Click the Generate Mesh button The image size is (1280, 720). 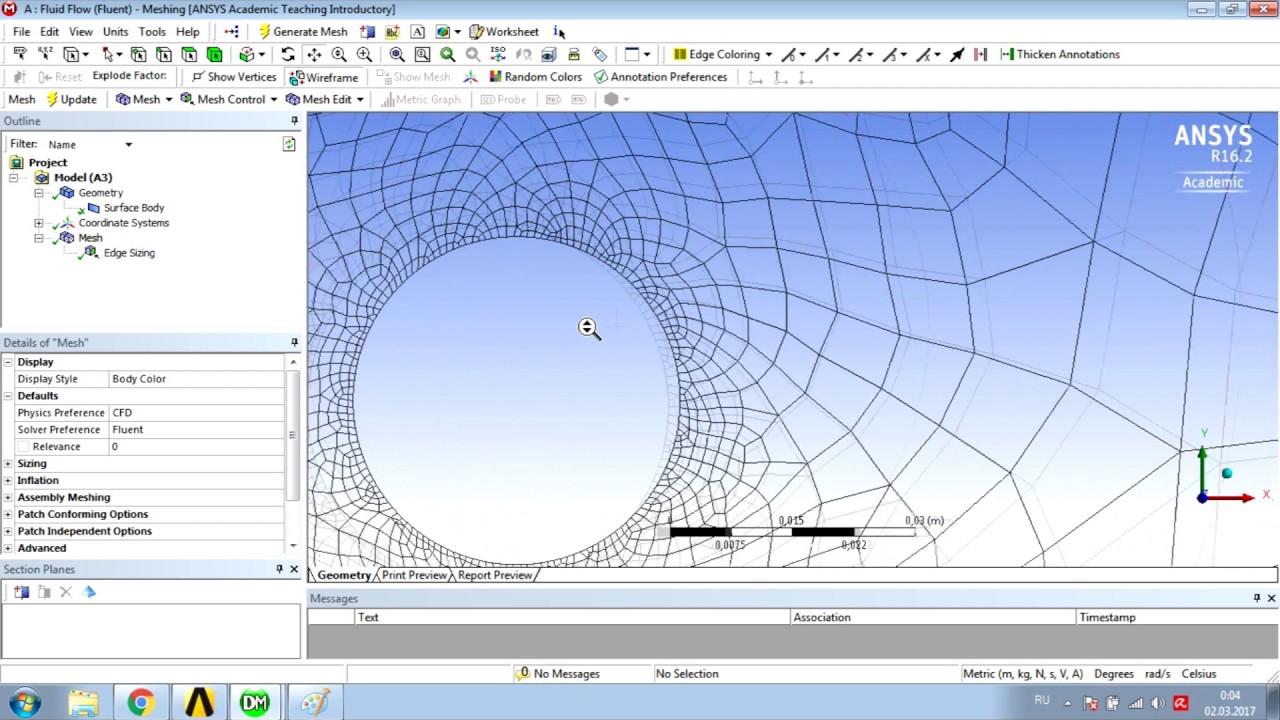(303, 31)
